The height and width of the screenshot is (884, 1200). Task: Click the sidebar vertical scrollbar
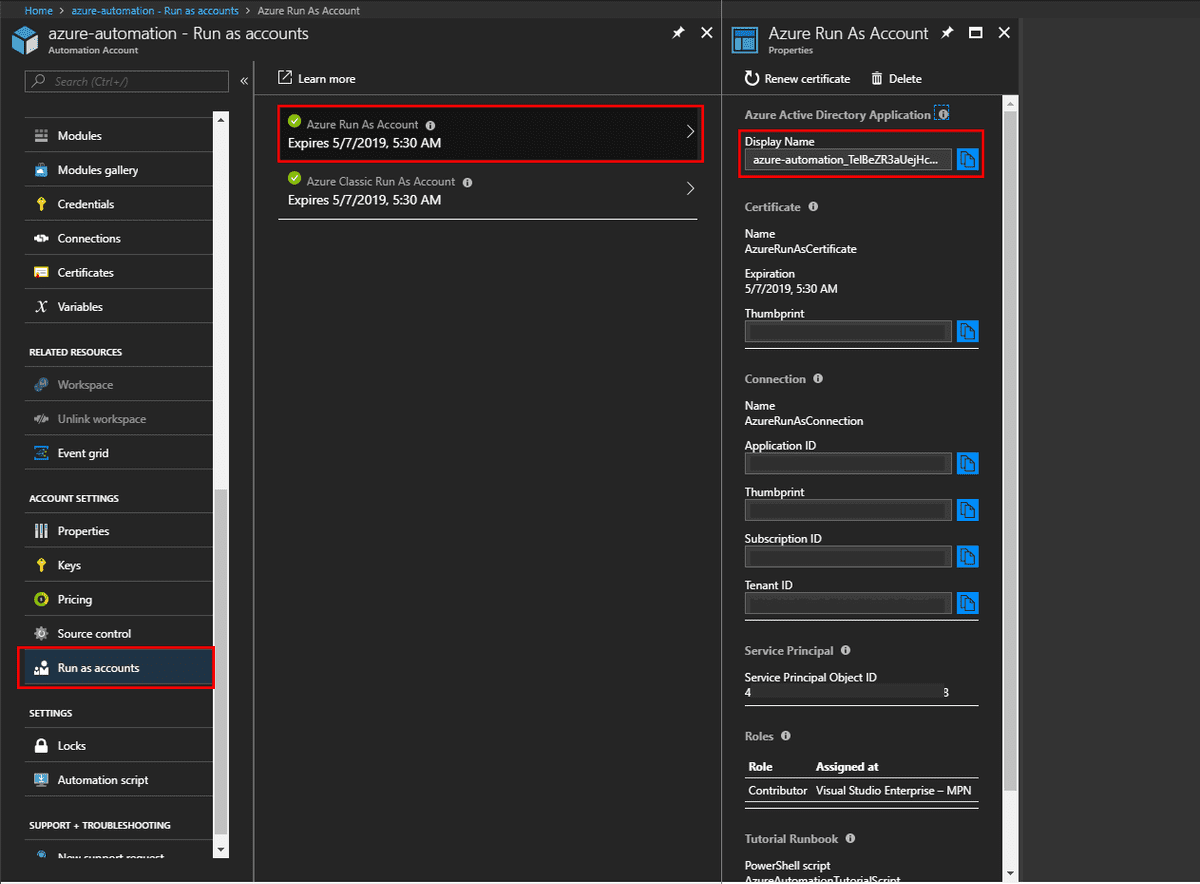[x=222, y=660]
